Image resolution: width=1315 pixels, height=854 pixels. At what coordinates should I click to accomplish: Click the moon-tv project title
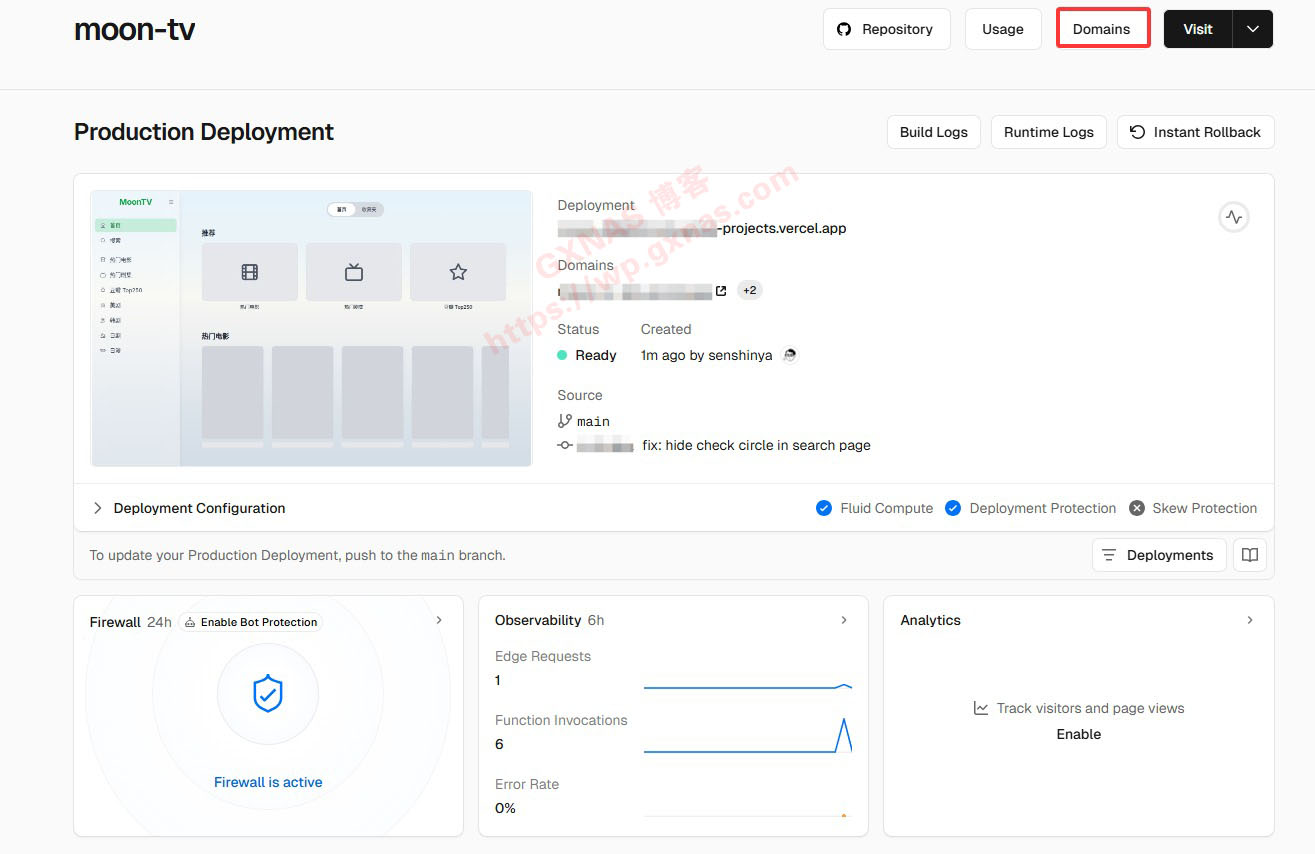point(135,30)
